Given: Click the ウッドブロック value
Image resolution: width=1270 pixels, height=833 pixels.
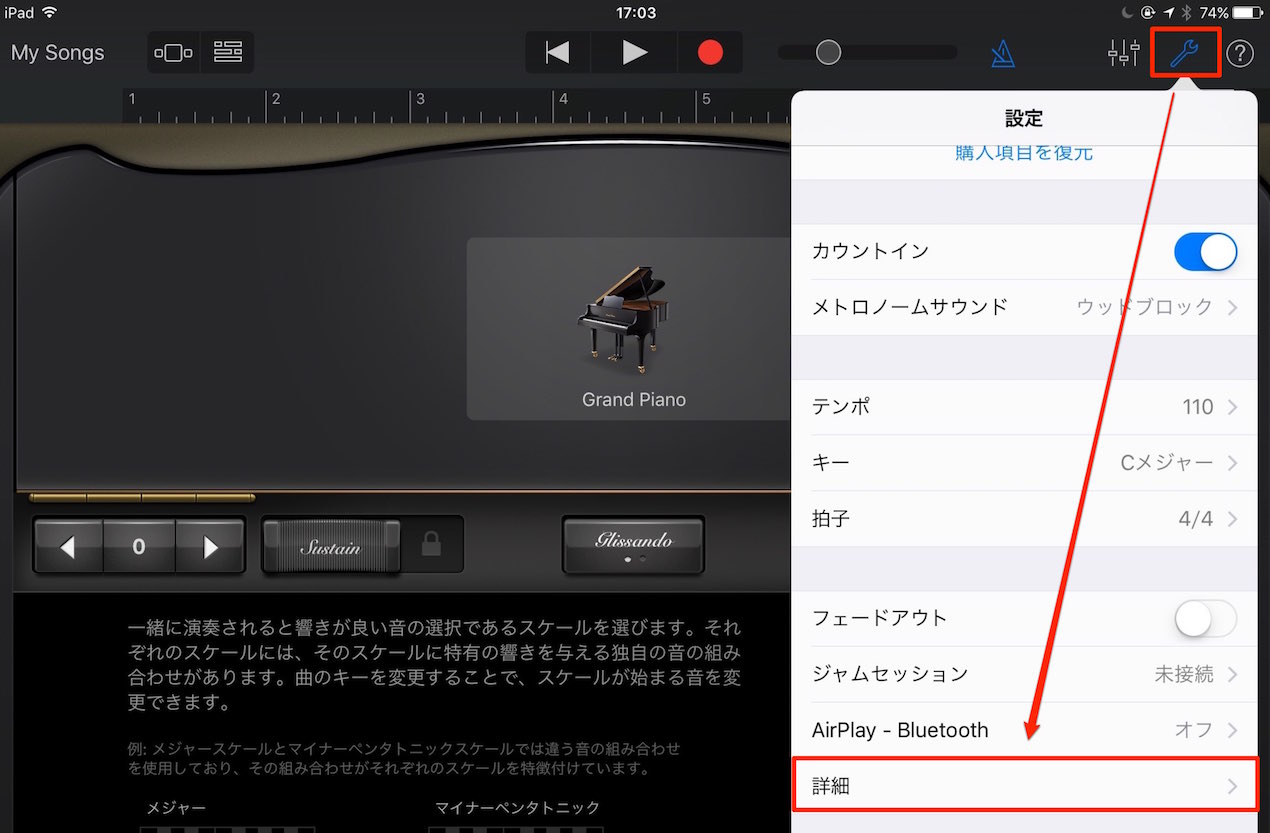Looking at the screenshot, I should click(1145, 307).
